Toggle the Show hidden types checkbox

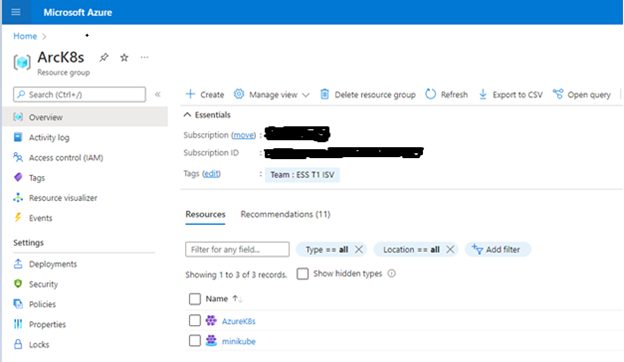pyautogui.click(x=302, y=274)
